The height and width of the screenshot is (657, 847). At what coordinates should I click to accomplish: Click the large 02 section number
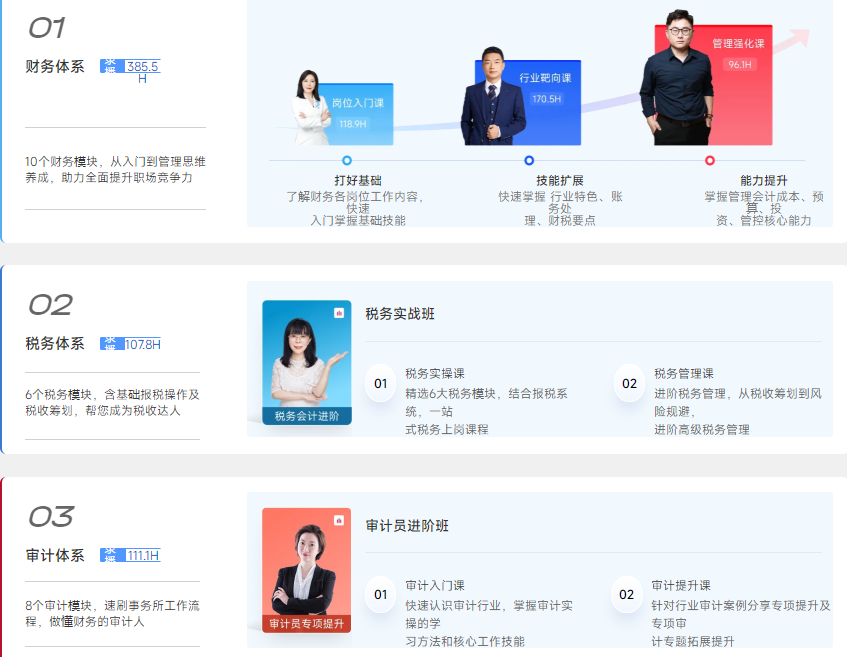point(50,305)
